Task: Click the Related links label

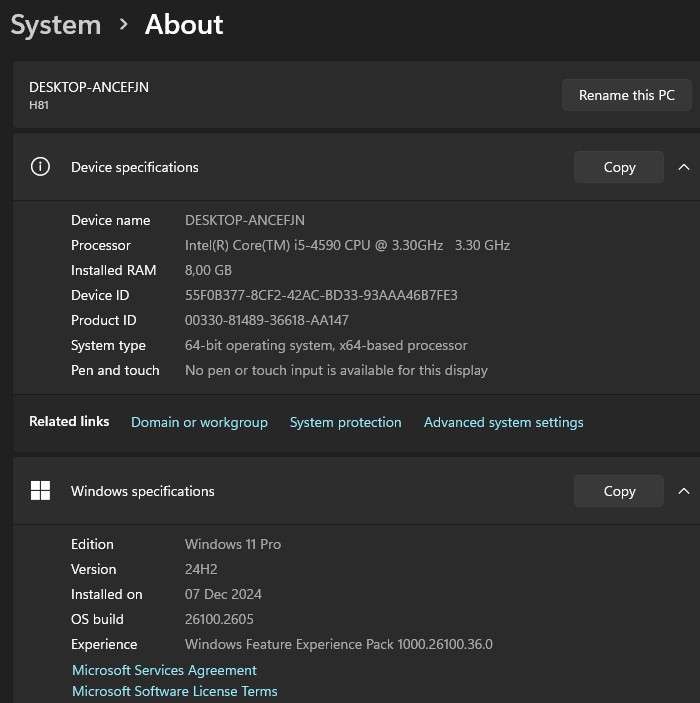Action: tap(69, 421)
